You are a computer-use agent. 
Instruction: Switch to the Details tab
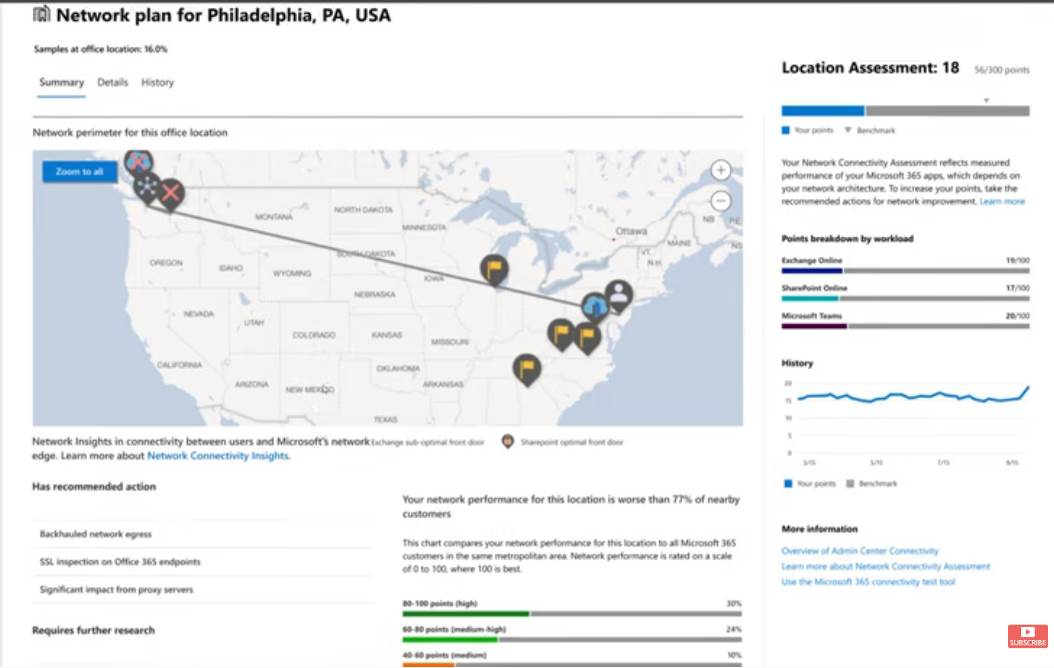click(x=112, y=83)
